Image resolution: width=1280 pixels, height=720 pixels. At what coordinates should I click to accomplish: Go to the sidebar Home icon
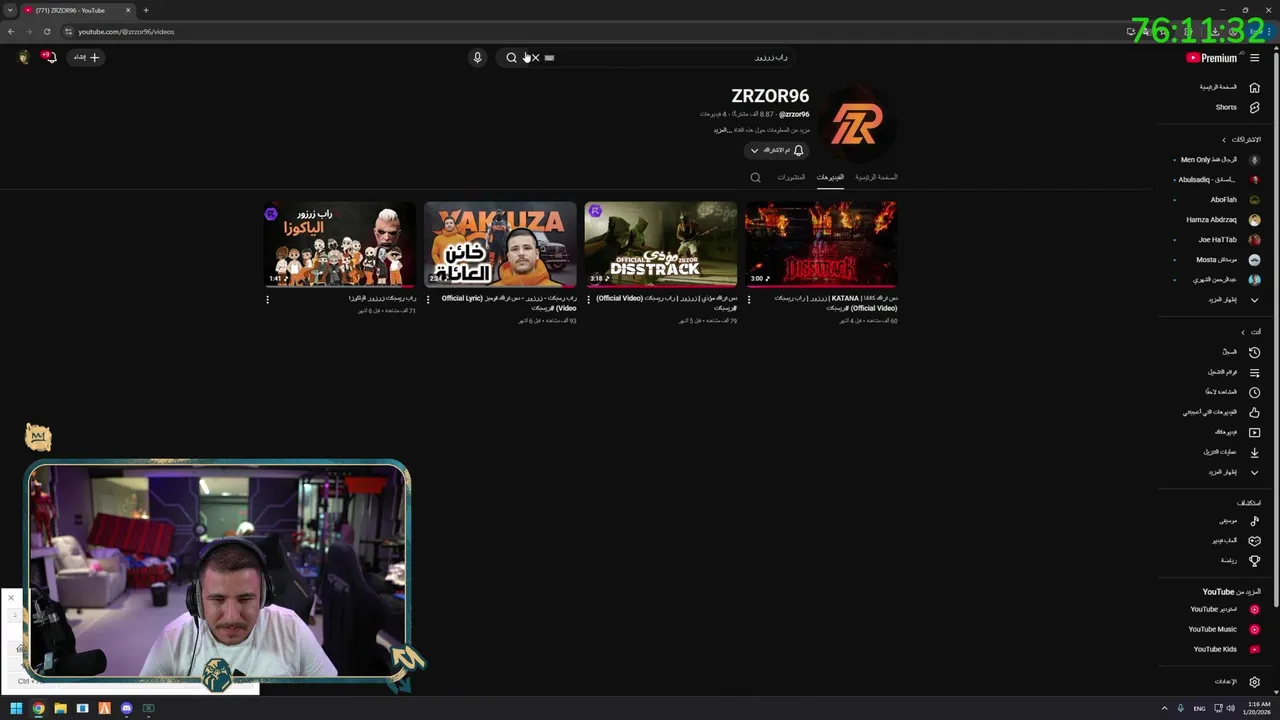click(1254, 87)
